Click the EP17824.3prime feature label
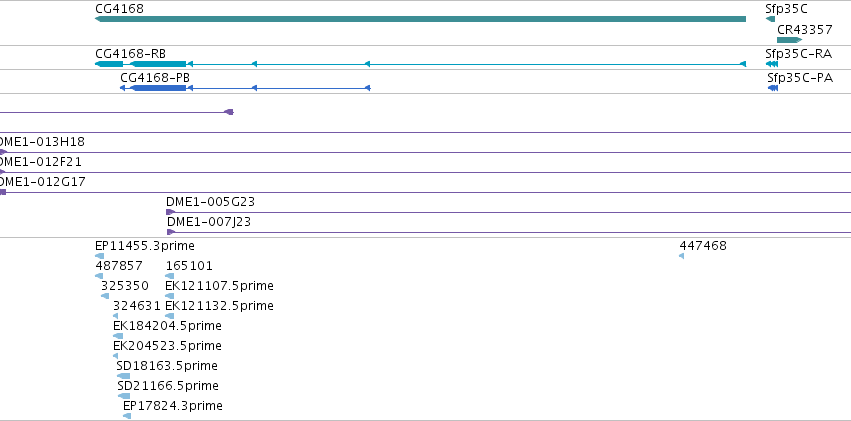The image size is (851, 421). pos(173,406)
